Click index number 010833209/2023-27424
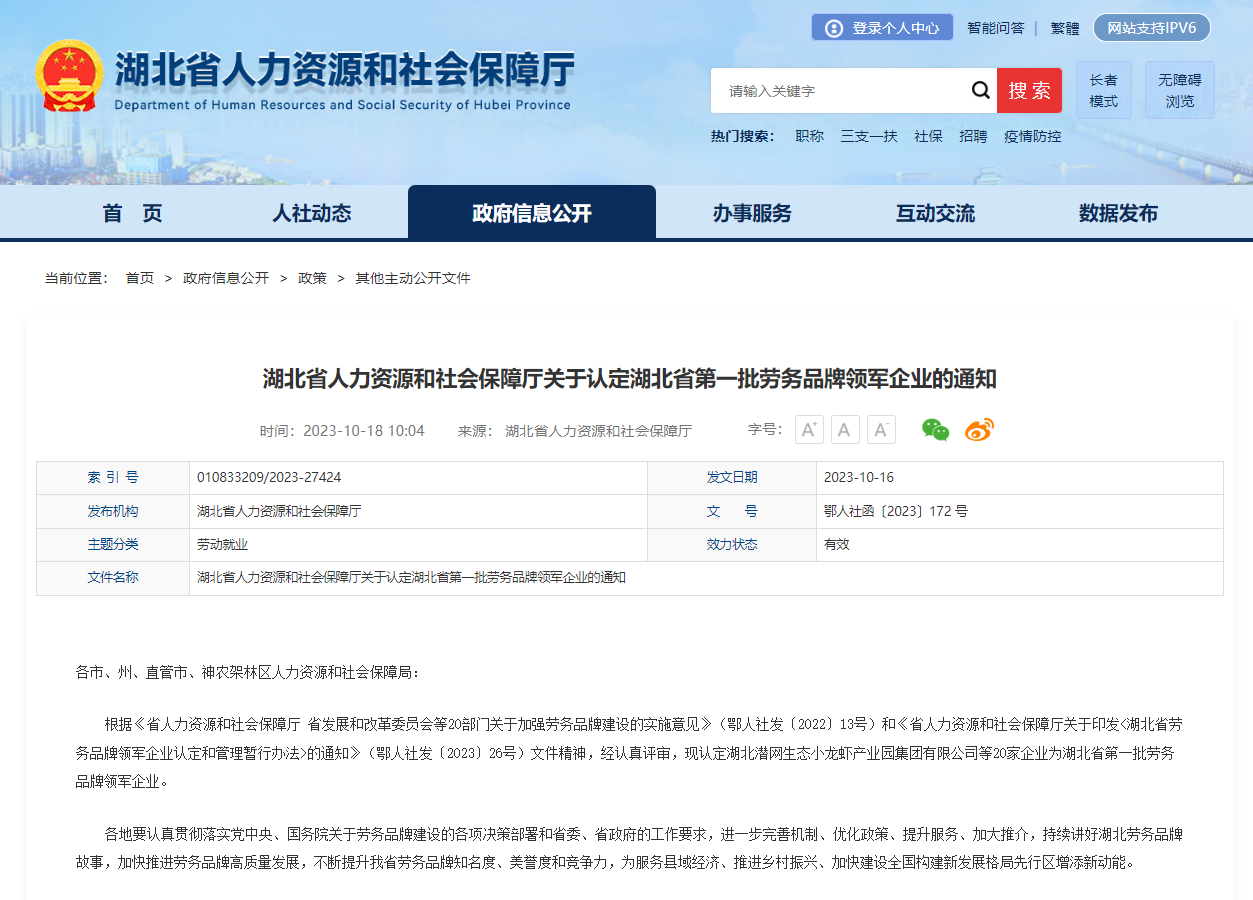Screen dimensions: 1253x900 [269, 478]
